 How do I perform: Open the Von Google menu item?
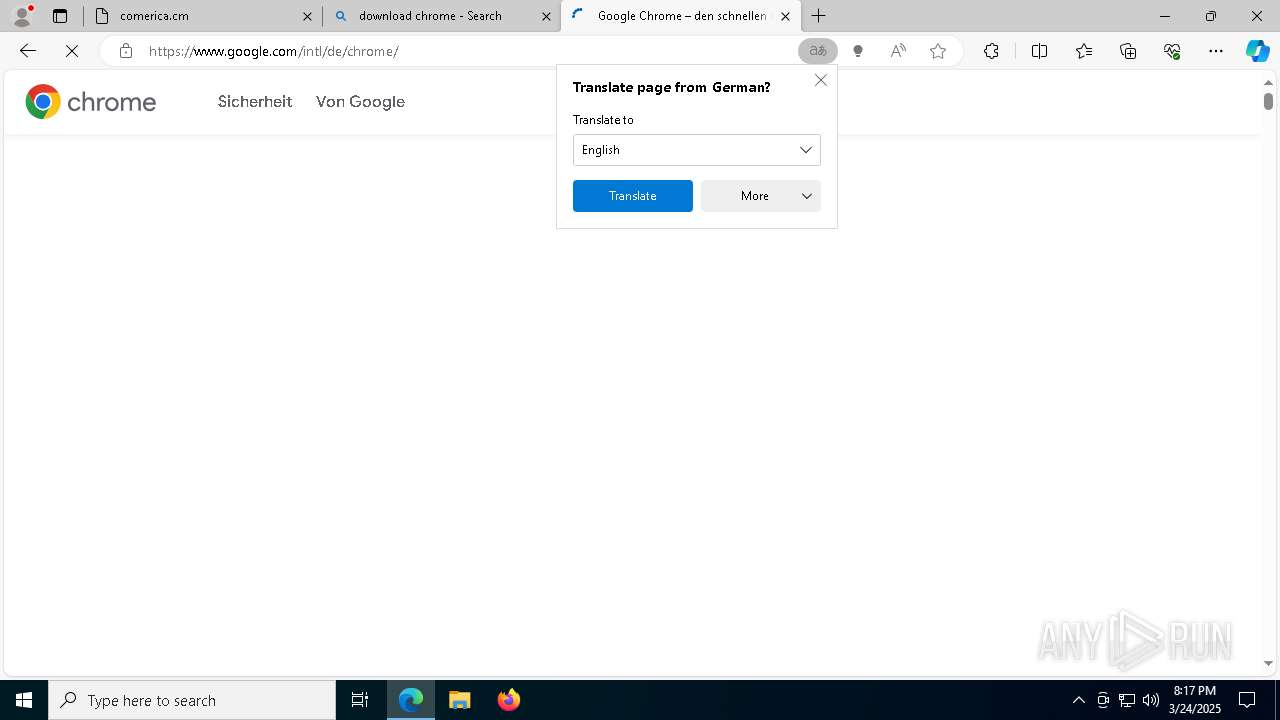pos(360,102)
